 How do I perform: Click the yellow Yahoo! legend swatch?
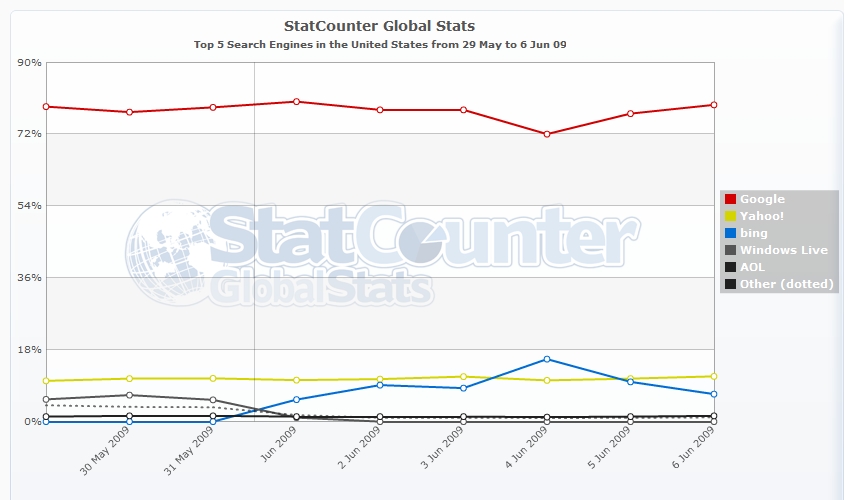tap(730, 216)
